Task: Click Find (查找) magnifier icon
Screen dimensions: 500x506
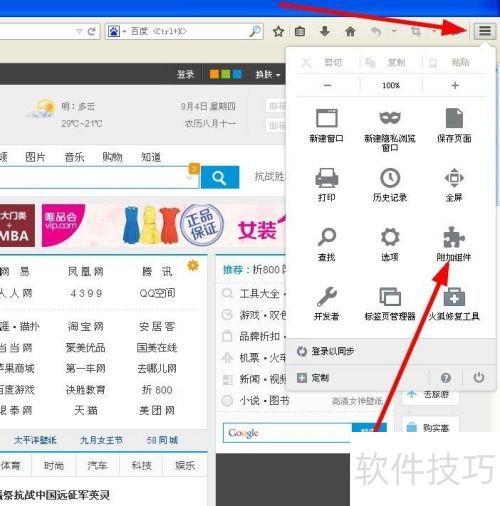Action: point(327,244)
